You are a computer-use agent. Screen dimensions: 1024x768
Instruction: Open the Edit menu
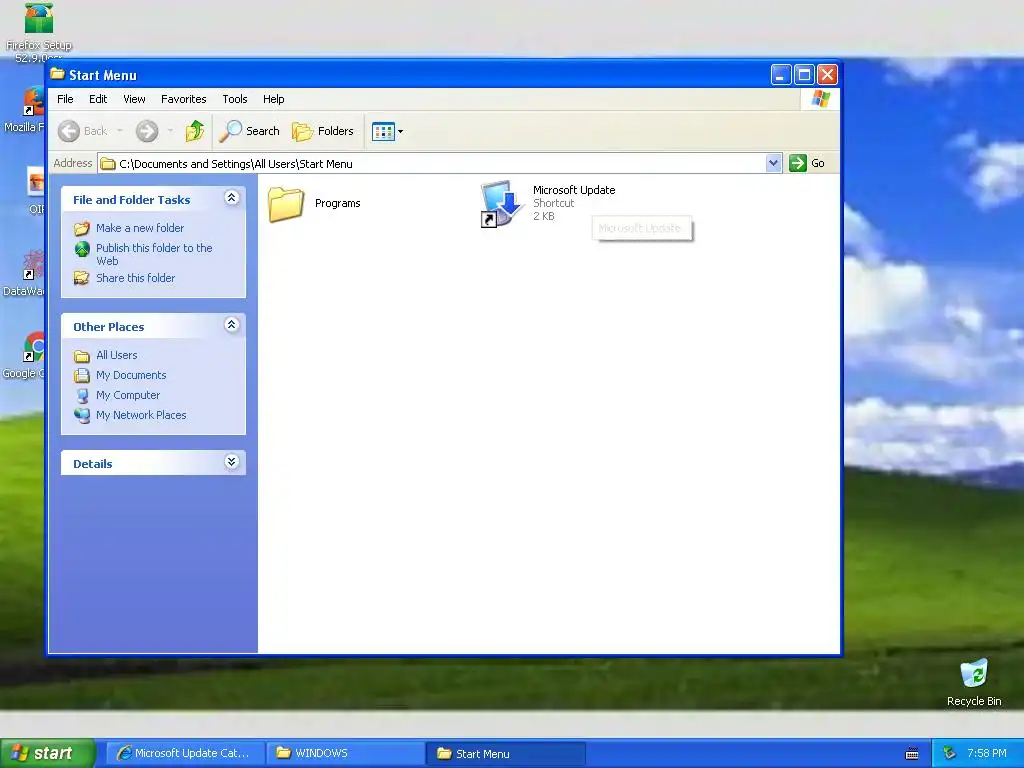98,99
